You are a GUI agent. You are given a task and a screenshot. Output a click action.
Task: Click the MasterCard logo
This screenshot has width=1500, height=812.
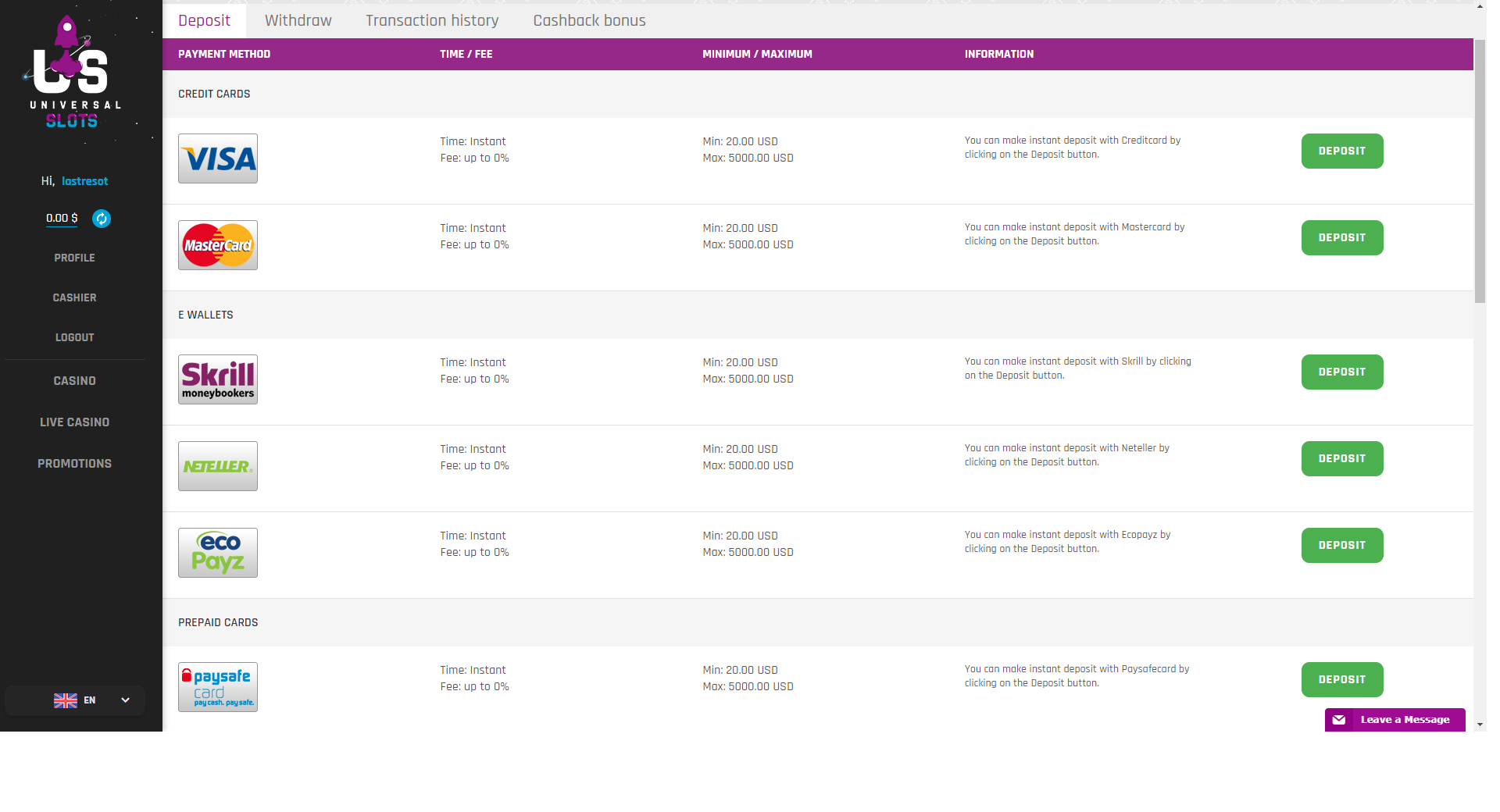(218, 245)
